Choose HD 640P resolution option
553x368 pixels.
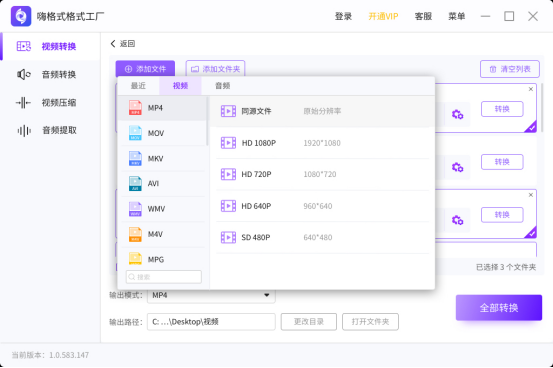click(322, 206)
